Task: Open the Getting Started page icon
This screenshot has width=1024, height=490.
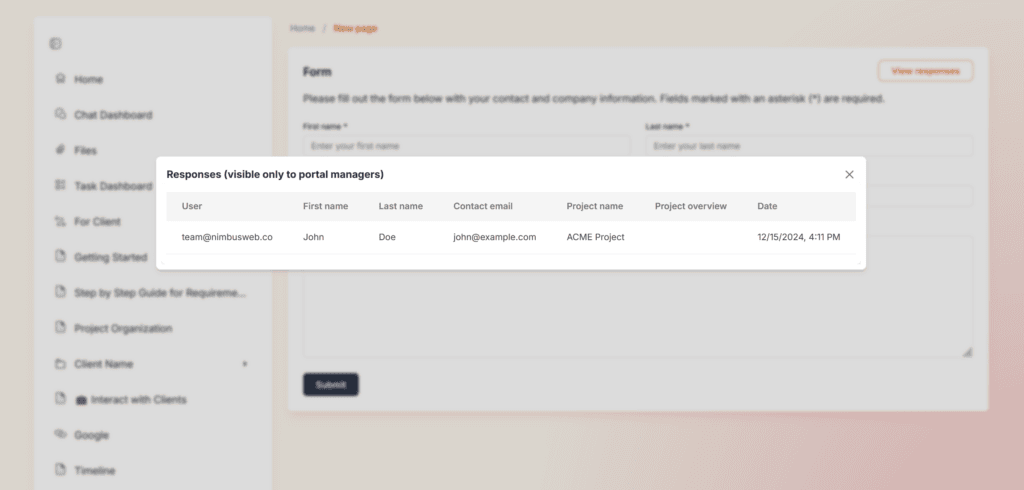Action: point(61,257)
